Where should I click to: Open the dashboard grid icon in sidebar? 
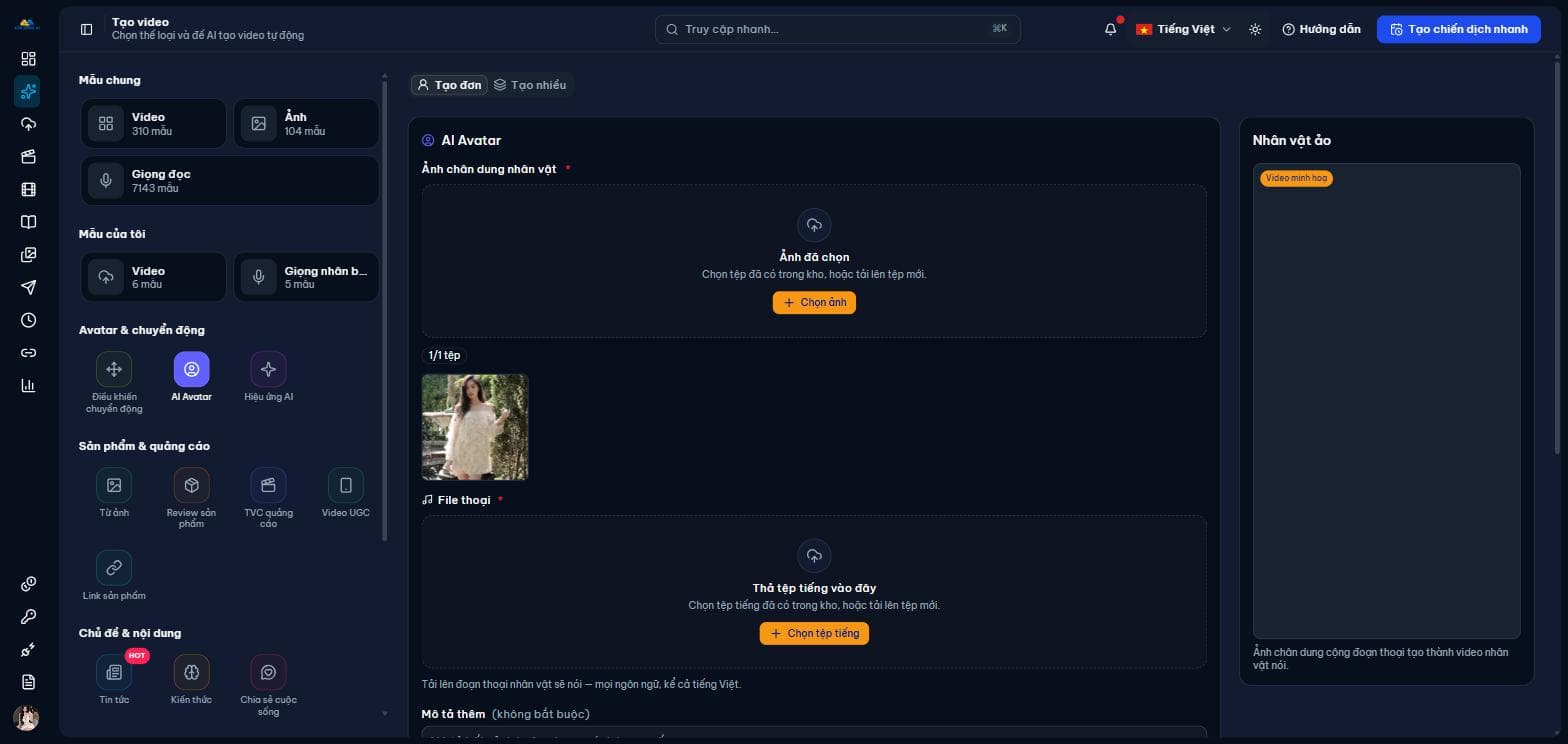coord(28,59)
